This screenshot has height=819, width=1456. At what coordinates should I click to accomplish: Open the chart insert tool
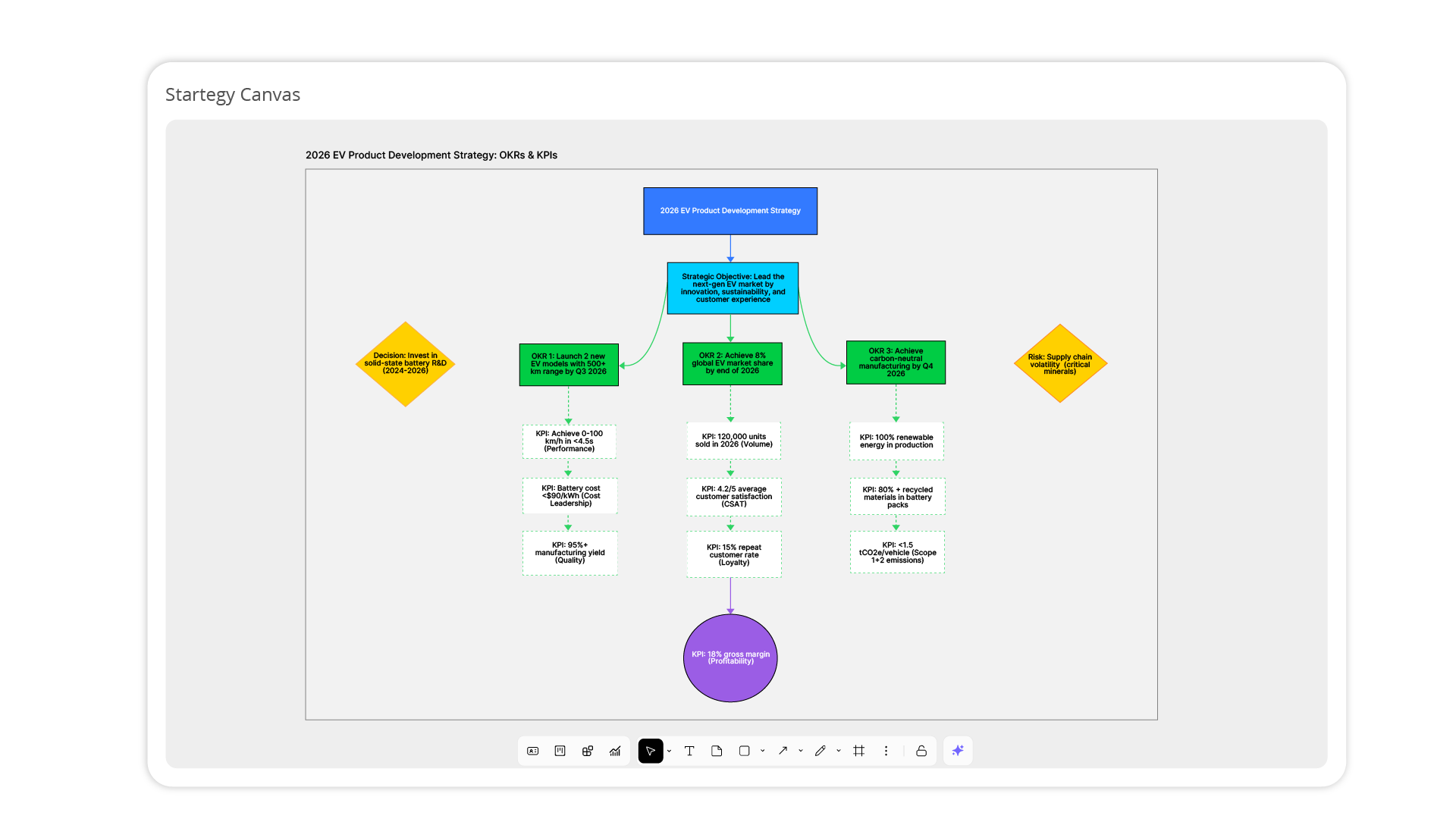(x=615, y=751)
